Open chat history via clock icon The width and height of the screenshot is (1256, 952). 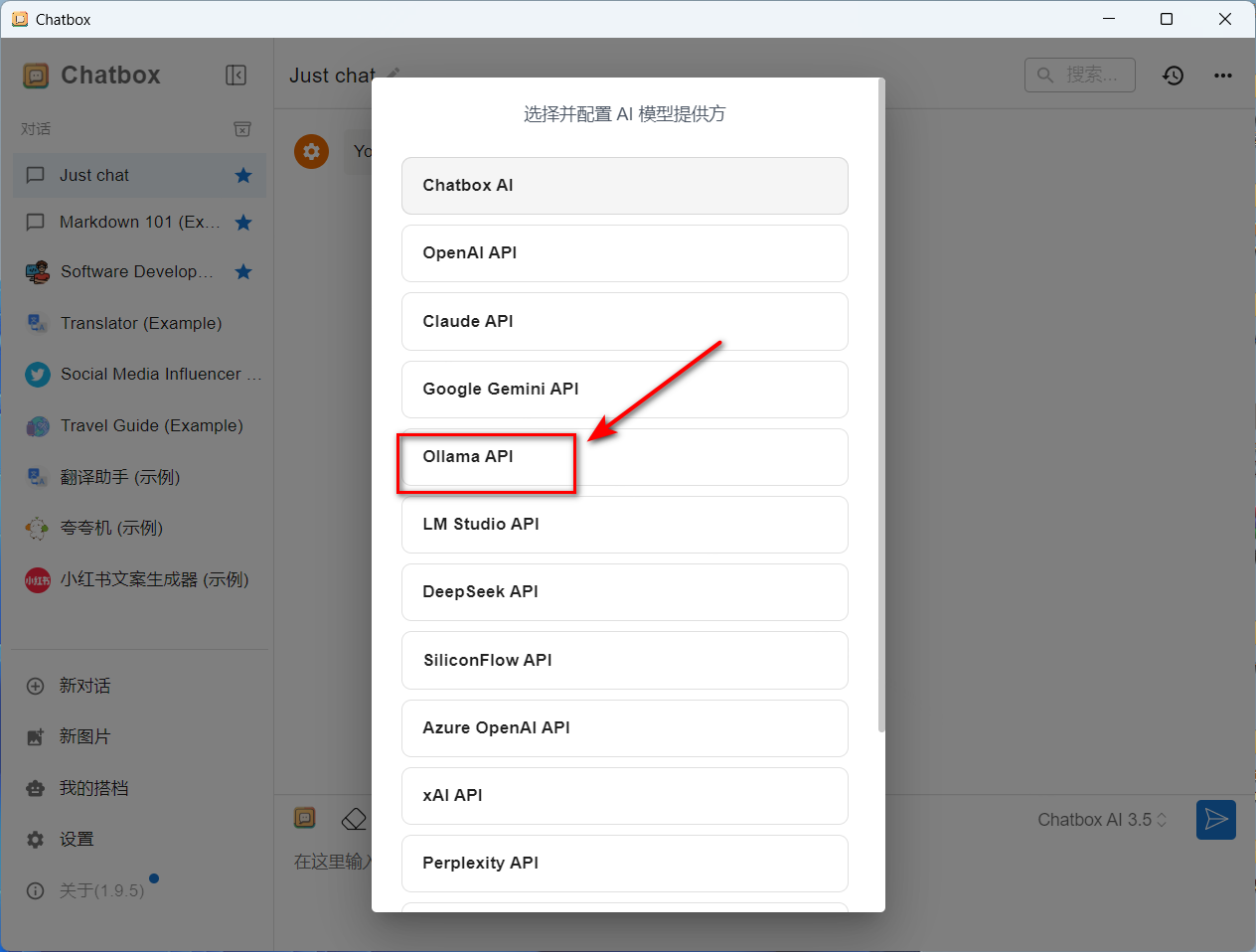pos(1174,76)
